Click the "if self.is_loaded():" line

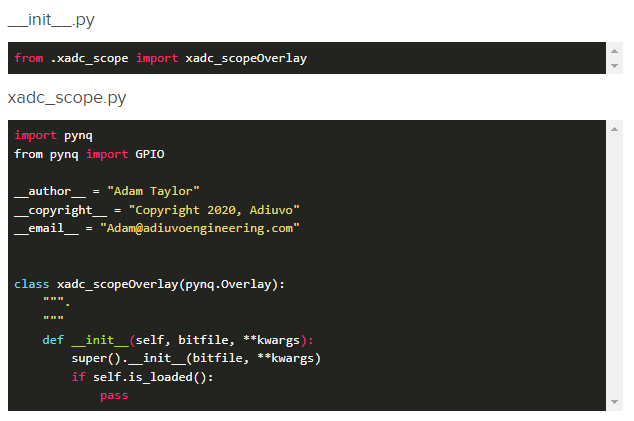click(x=143, y=377)
